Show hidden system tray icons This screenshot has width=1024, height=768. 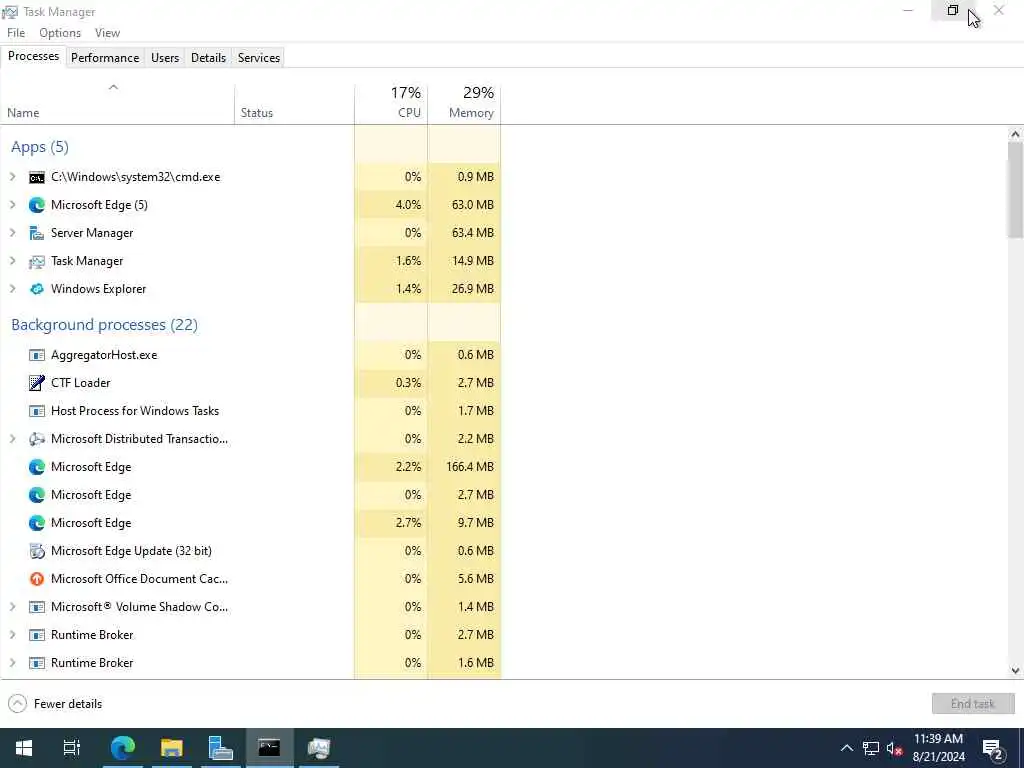pyautogui.click(x=846, y=748)
